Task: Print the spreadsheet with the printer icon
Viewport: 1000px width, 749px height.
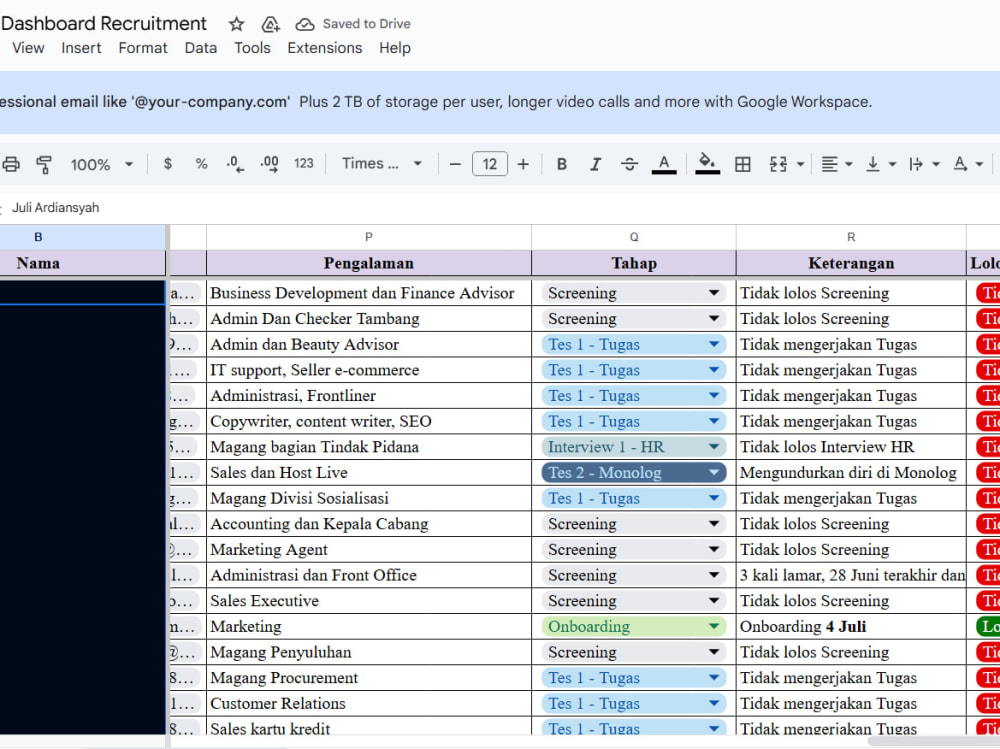Action: click(11, 165)
